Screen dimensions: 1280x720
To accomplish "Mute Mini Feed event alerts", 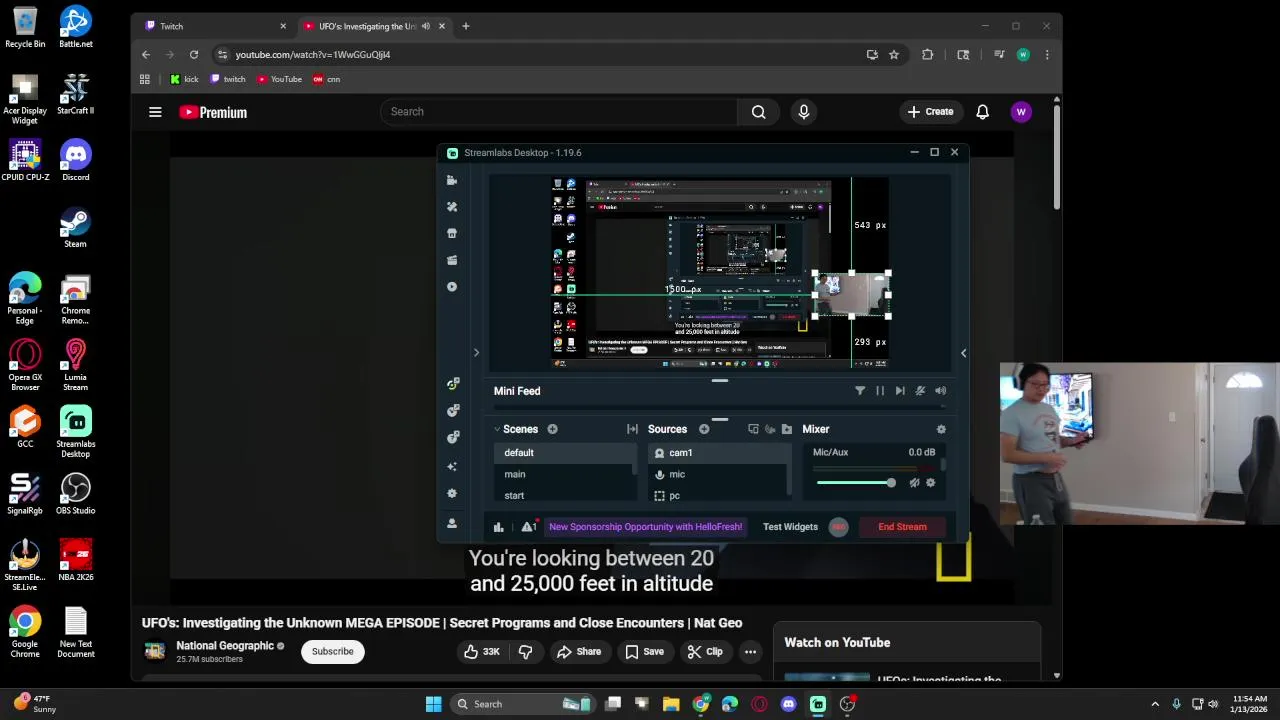I will point(920,391).
